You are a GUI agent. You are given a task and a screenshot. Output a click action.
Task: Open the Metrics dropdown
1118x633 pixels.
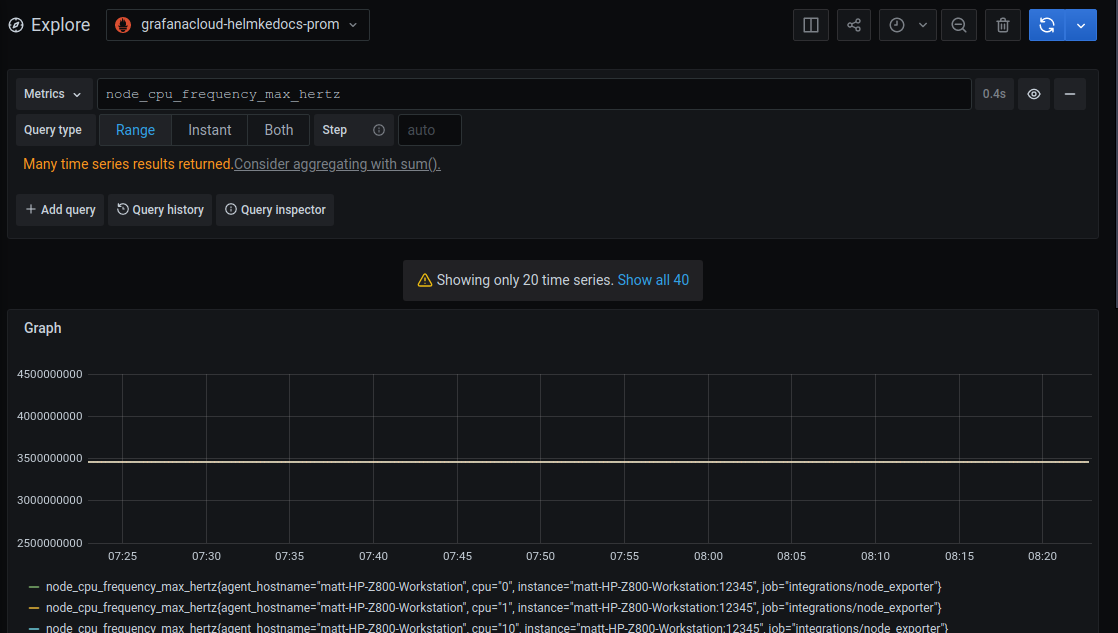53,93
